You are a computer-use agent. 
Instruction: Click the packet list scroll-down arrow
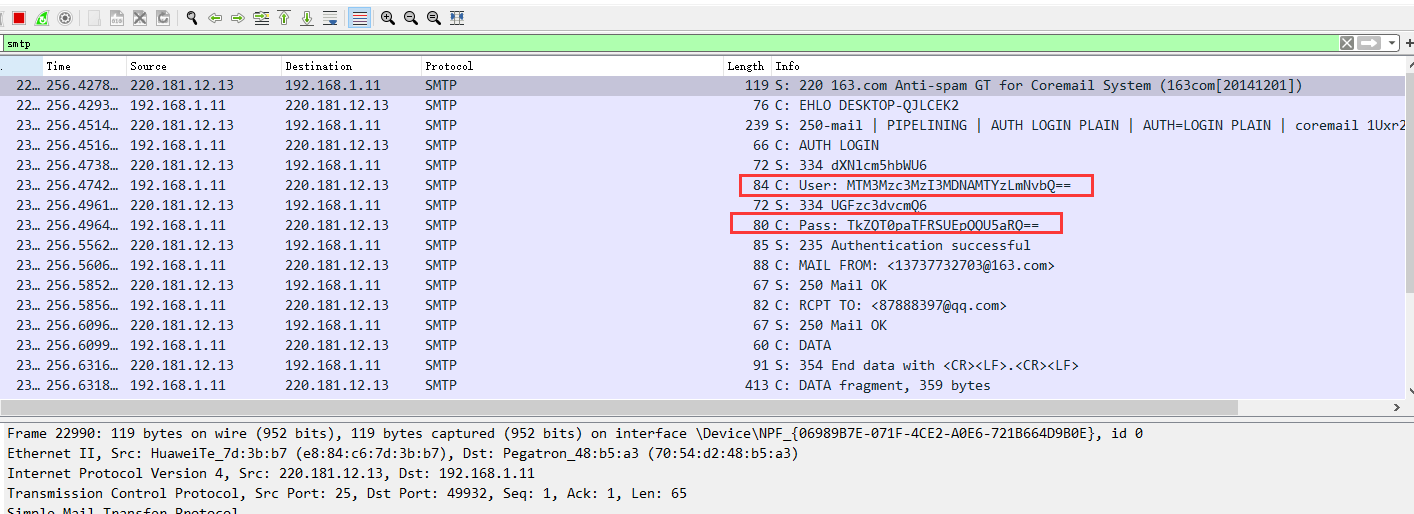tap(1409, 391)
